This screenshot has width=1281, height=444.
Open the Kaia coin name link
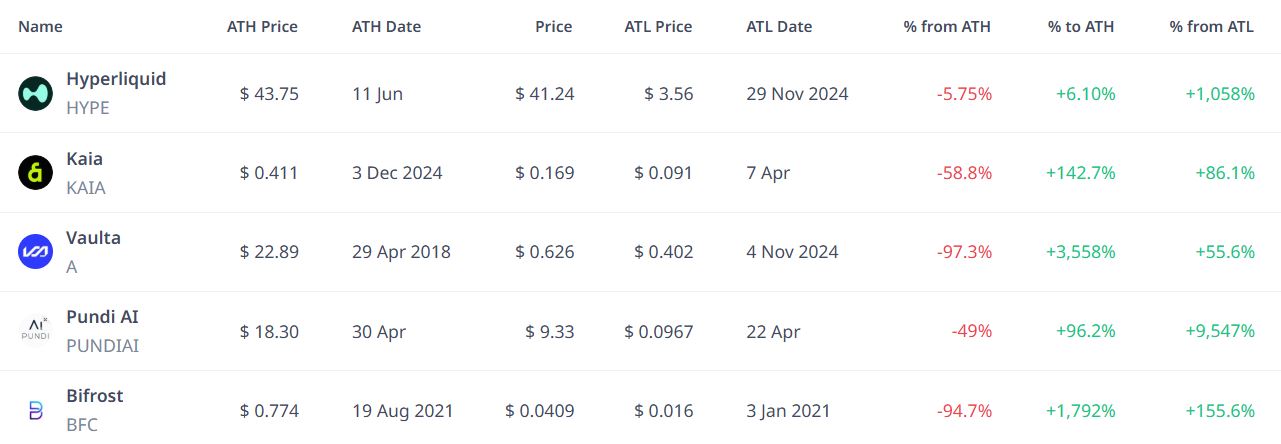[84, 158]
